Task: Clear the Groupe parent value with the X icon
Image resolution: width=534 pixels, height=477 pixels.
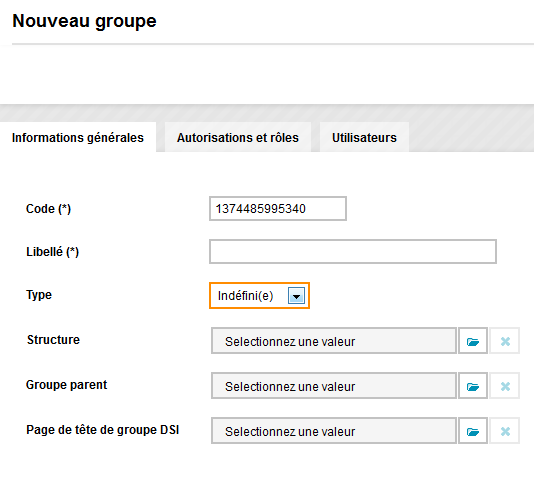Action: [x=505, y=386]
